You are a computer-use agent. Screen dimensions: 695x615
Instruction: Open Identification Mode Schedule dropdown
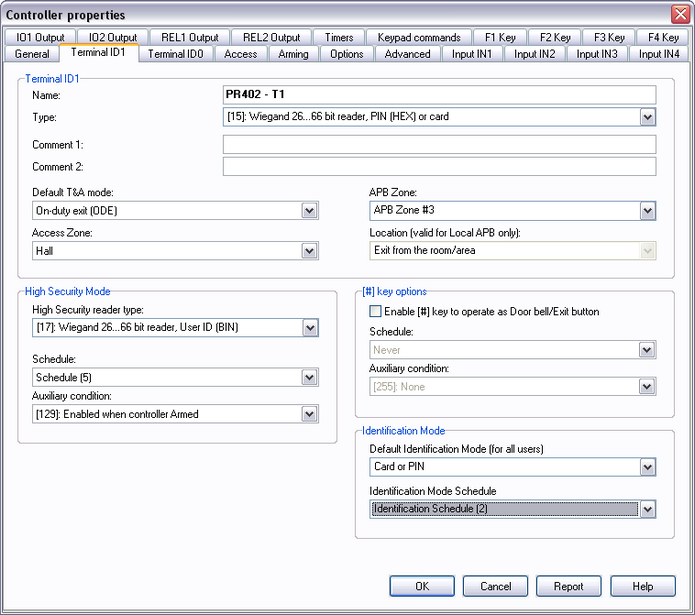(x=647, y=509)
